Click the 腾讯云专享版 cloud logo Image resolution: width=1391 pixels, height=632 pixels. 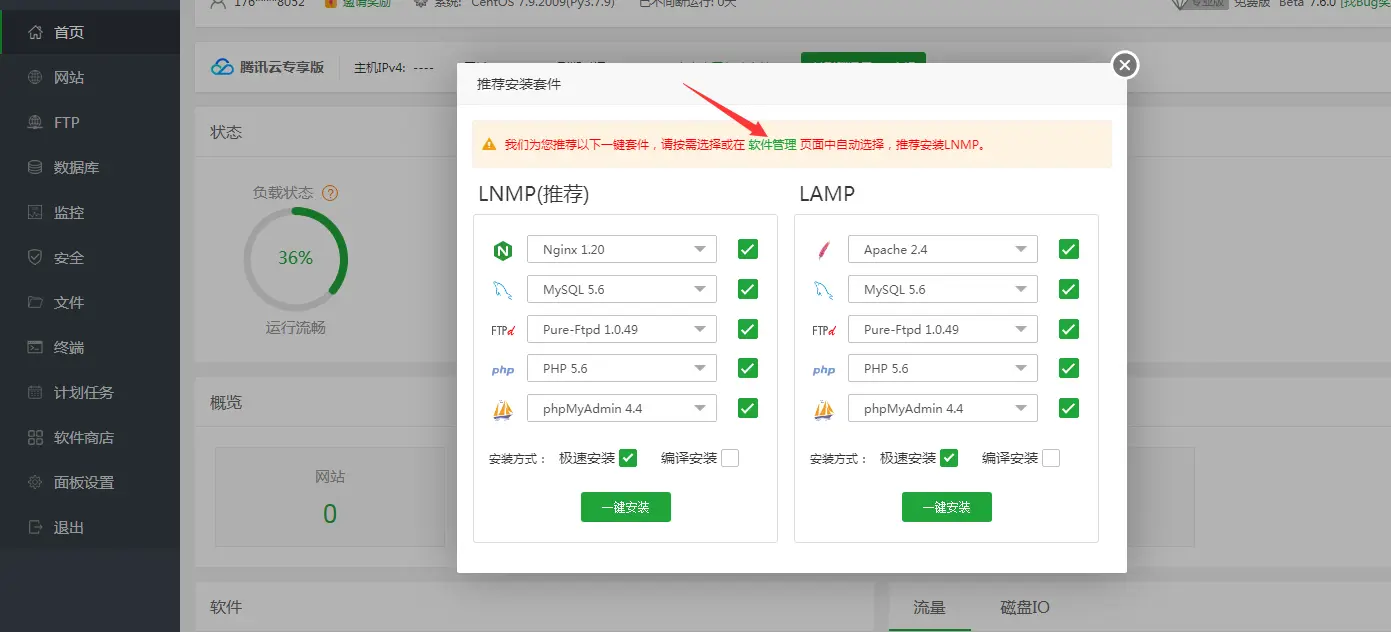point(222,68)
